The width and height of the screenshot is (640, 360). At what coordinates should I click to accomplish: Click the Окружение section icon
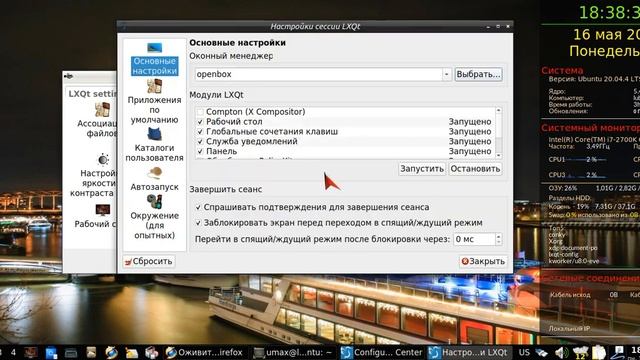point(154,201)
